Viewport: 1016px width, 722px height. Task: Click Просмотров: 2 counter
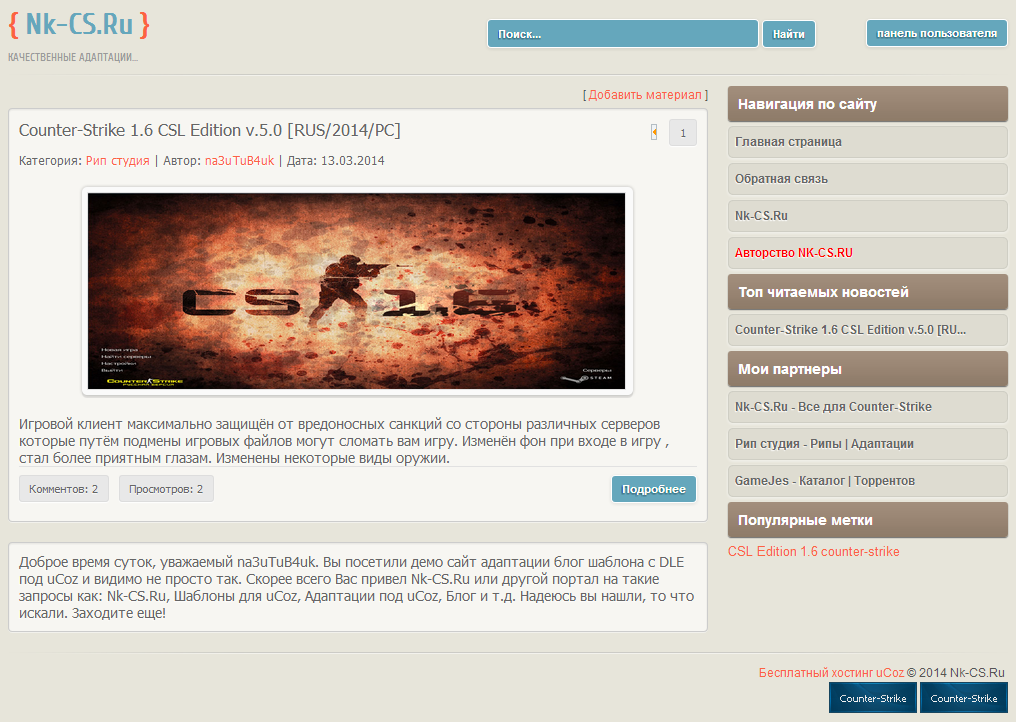click(x=166, y=489)
